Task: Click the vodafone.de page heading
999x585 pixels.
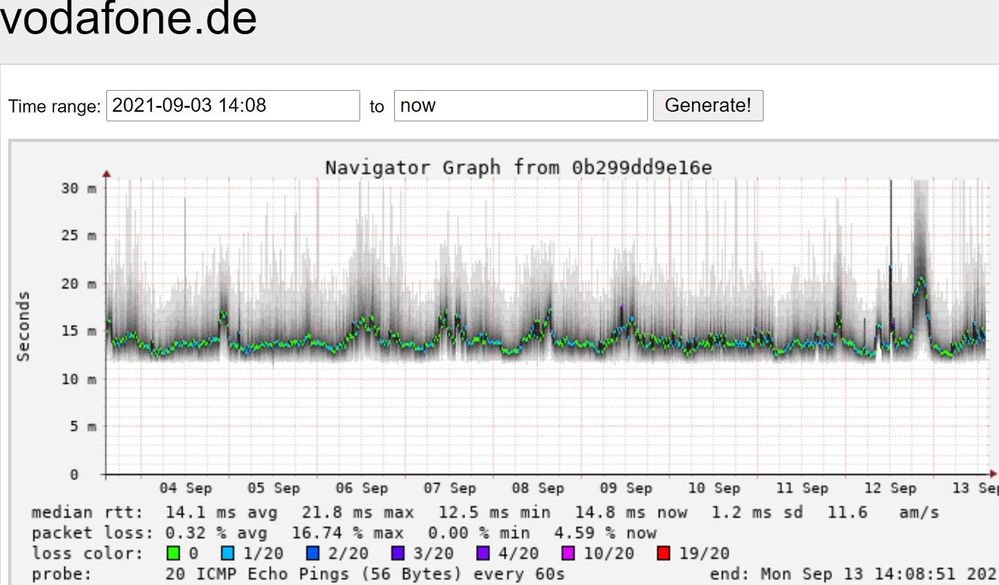Action: tap(128, 18)
